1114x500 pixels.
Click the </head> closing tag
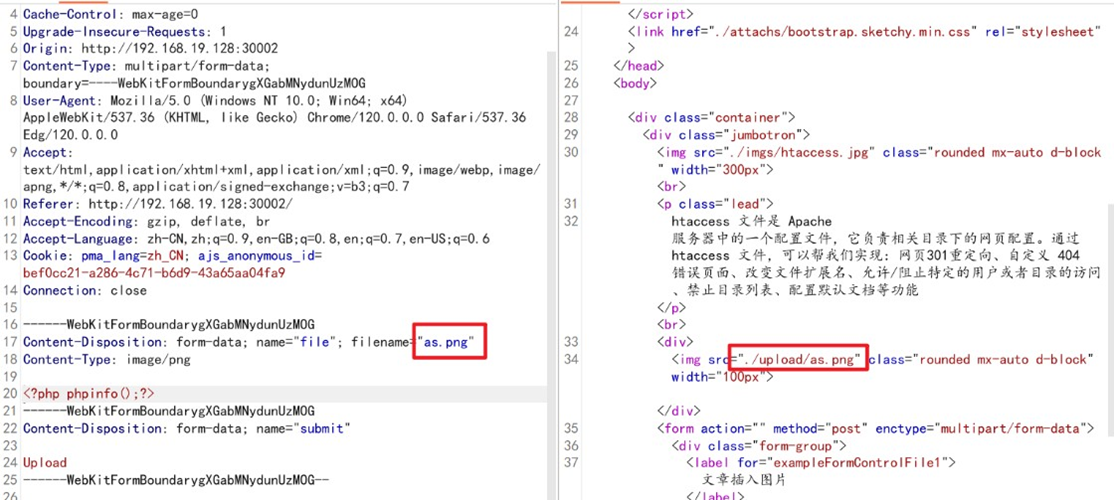pos(639,66)
